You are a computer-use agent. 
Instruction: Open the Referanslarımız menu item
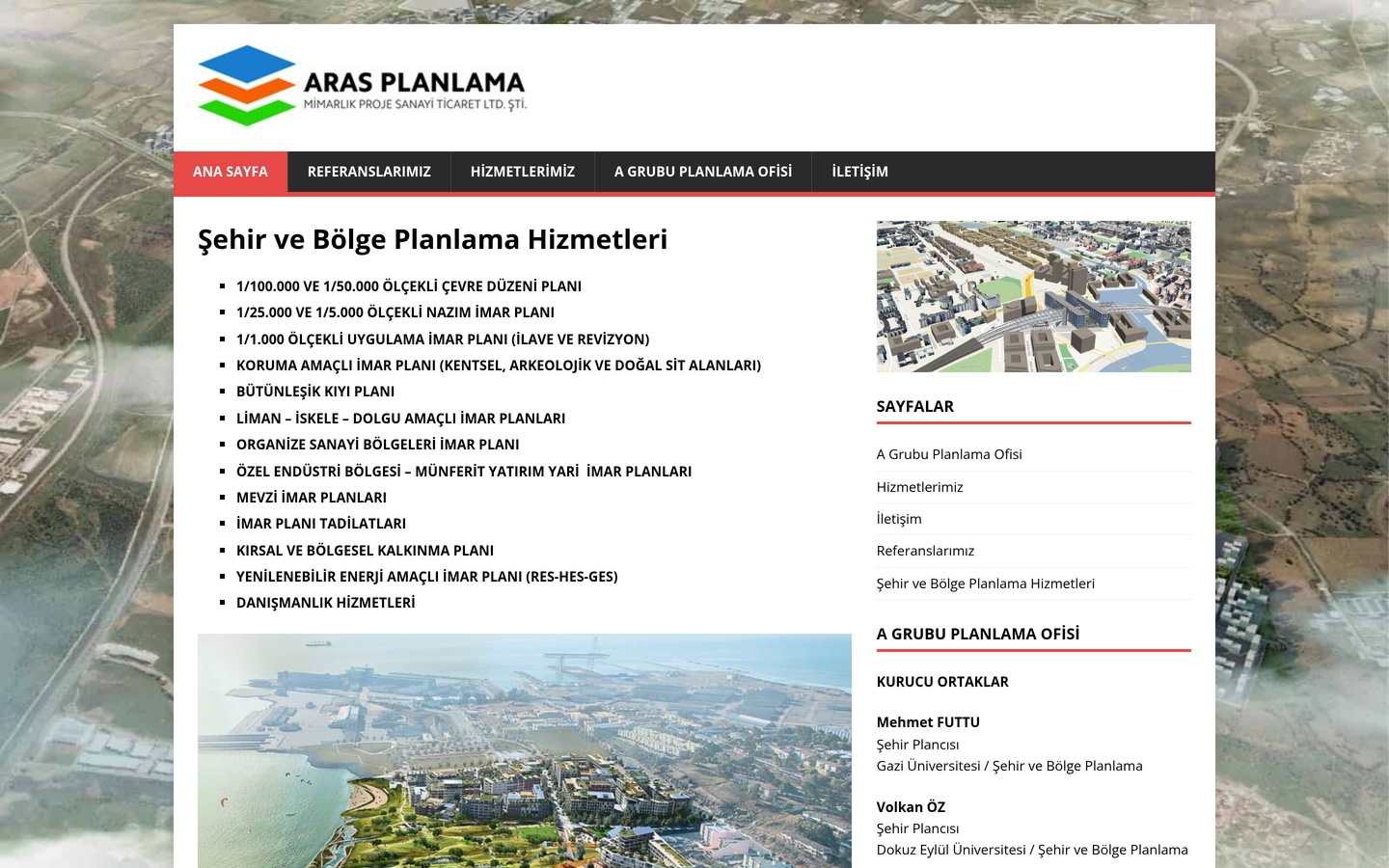pos(369,172)
